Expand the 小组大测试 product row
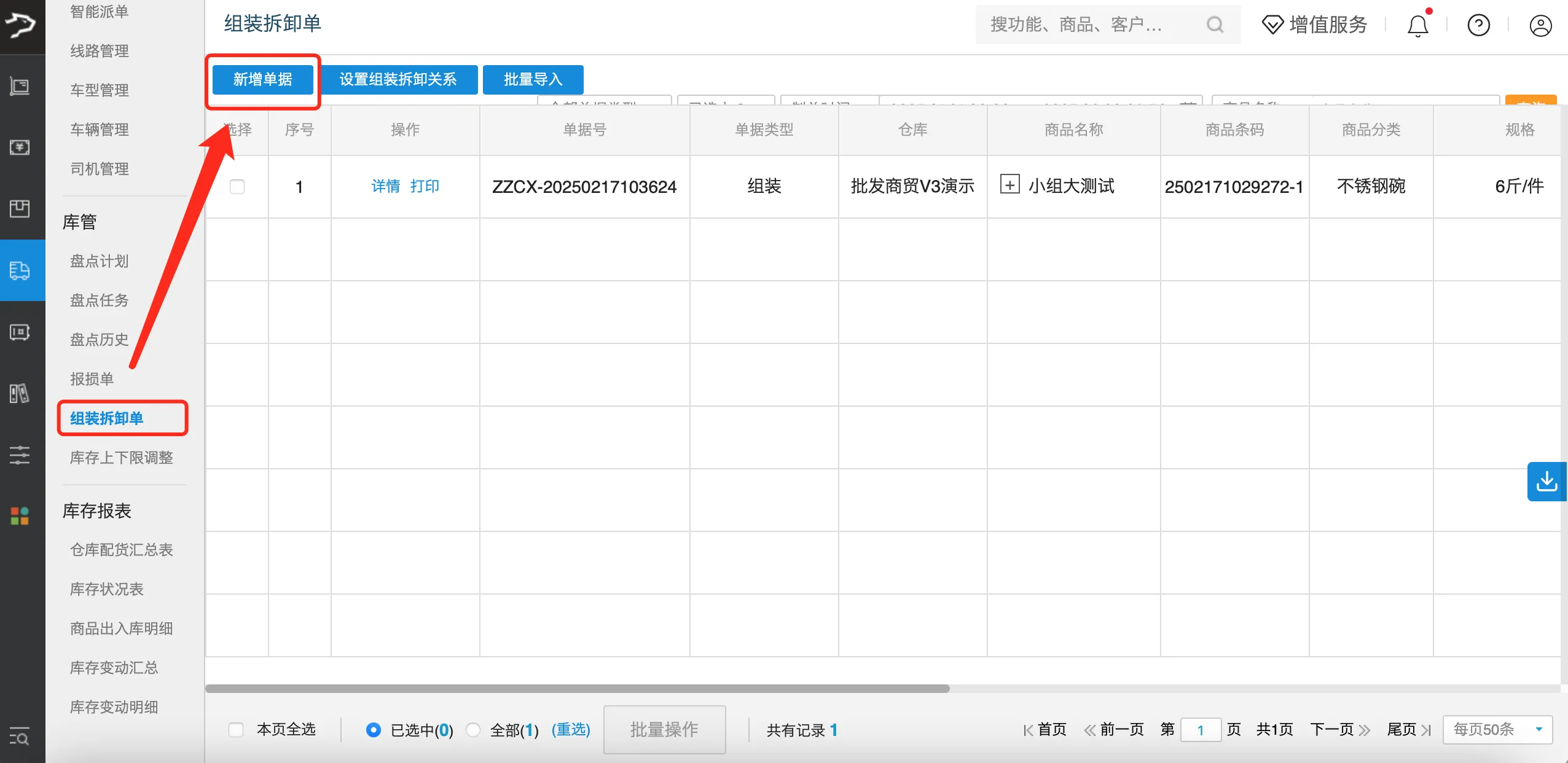This screenshot has height=763, width=1568. [x=1009, y=184]
